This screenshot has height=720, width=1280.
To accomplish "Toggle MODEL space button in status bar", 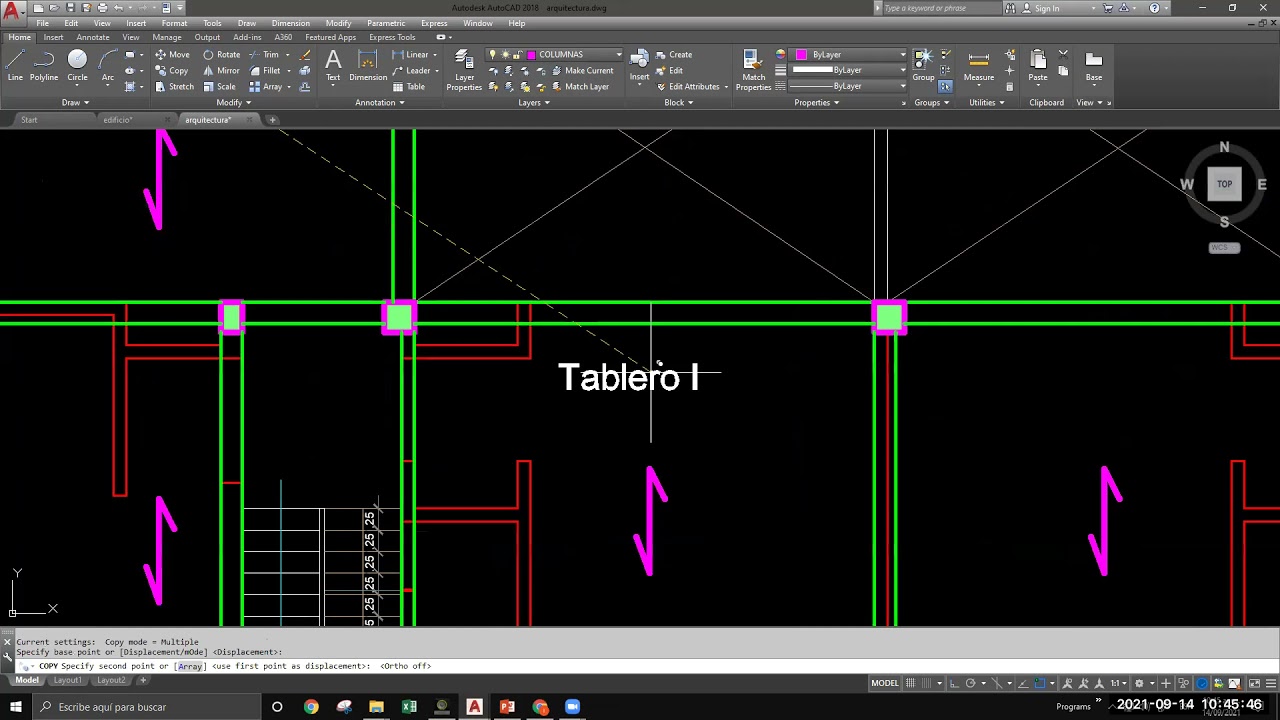I will 885,683.
